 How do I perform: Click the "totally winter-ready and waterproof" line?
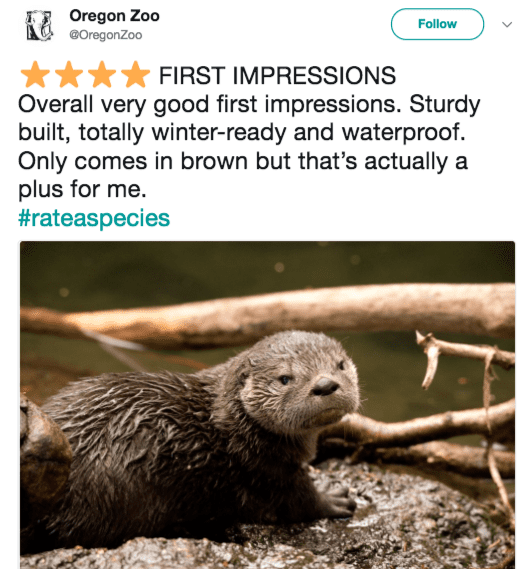point(272,132)
